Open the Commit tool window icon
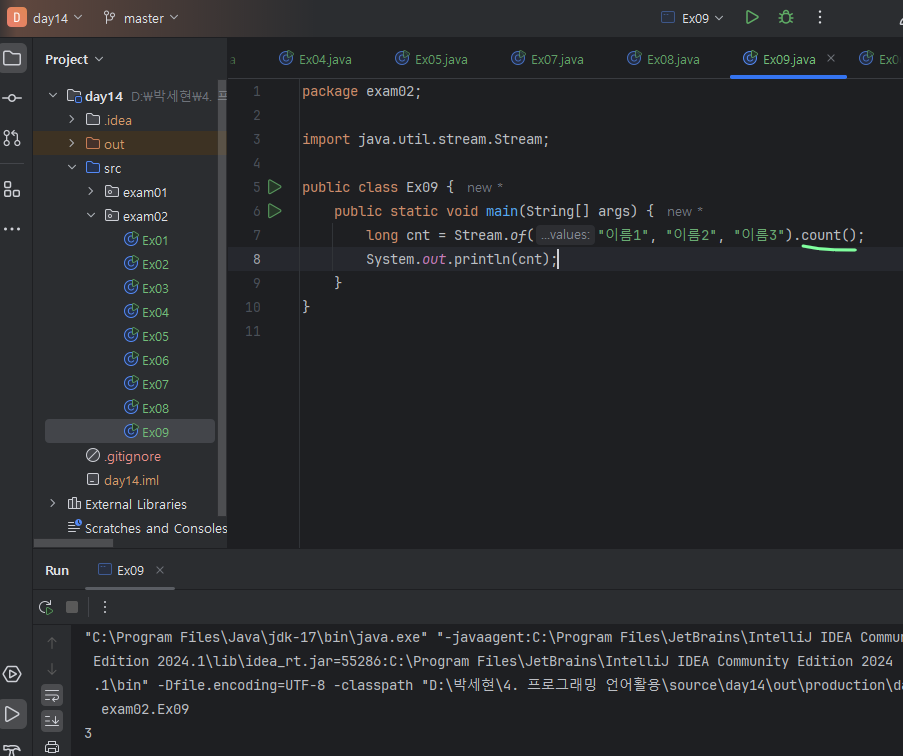This screenshot has height=756, width=903. click(x=12, y=98)
